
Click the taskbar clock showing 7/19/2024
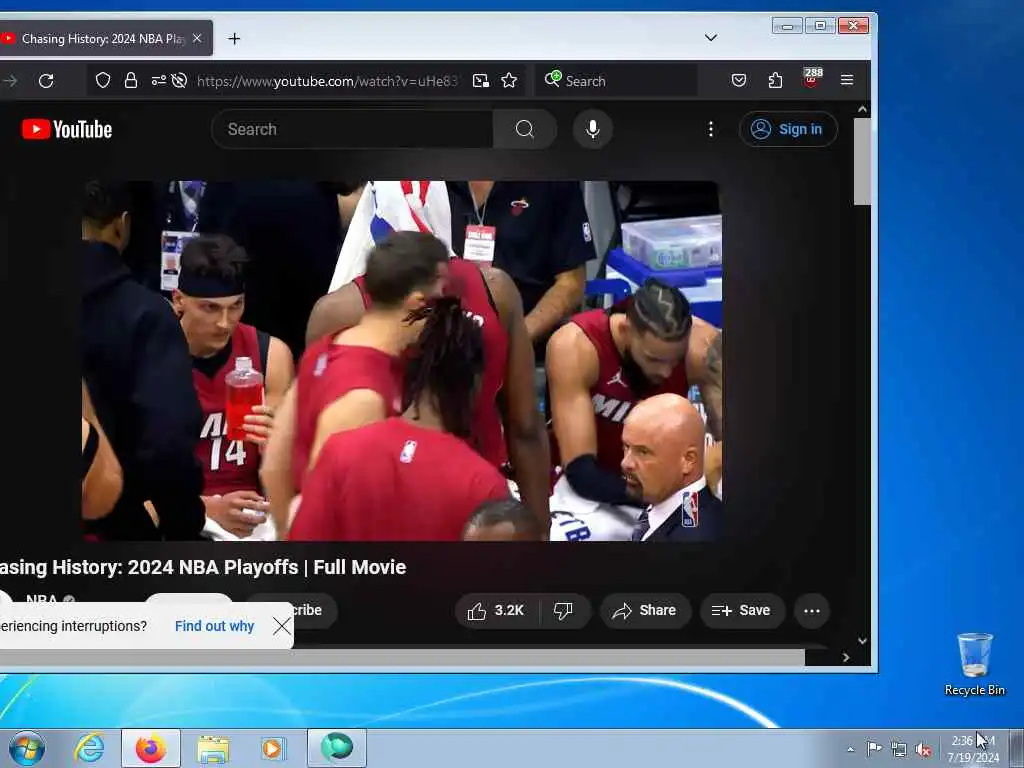[973, 749]
